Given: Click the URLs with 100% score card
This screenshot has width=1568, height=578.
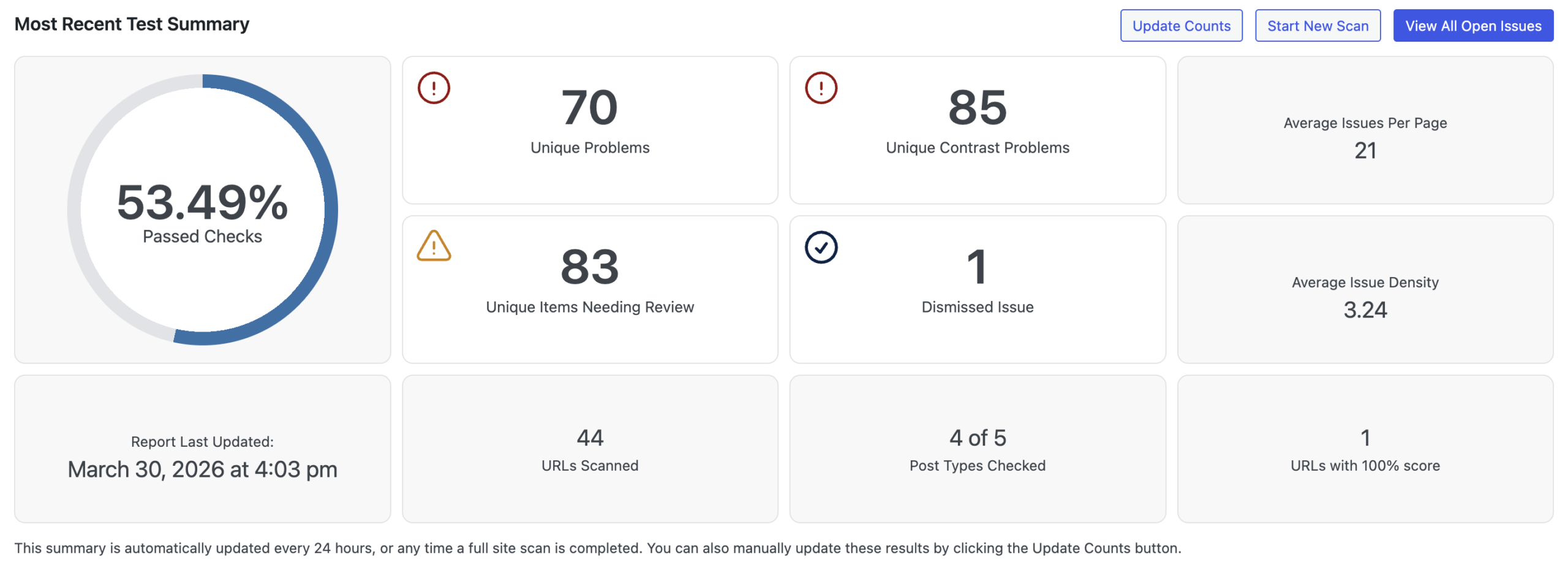Looking at the screenshot, I should [1365, 449].
